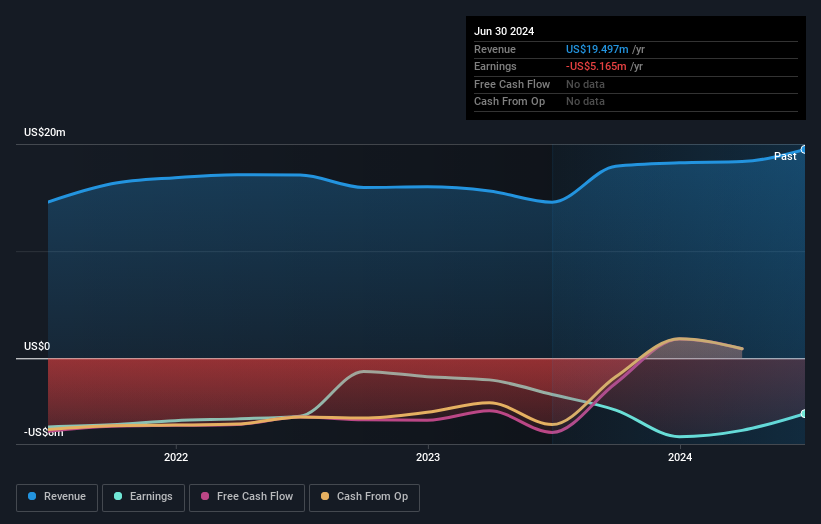Click 'No data' in the Cash From Op row
The width and height of the screenshot is (821, 524).
585,102
